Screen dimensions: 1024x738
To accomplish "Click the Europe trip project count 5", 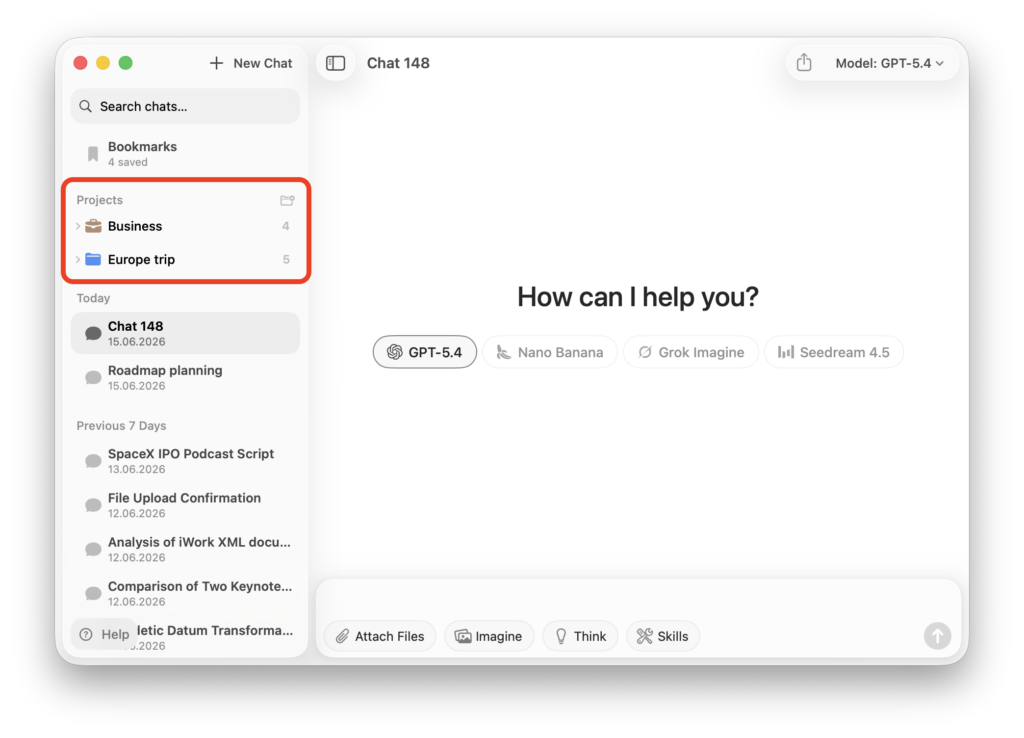I will 285,259.
